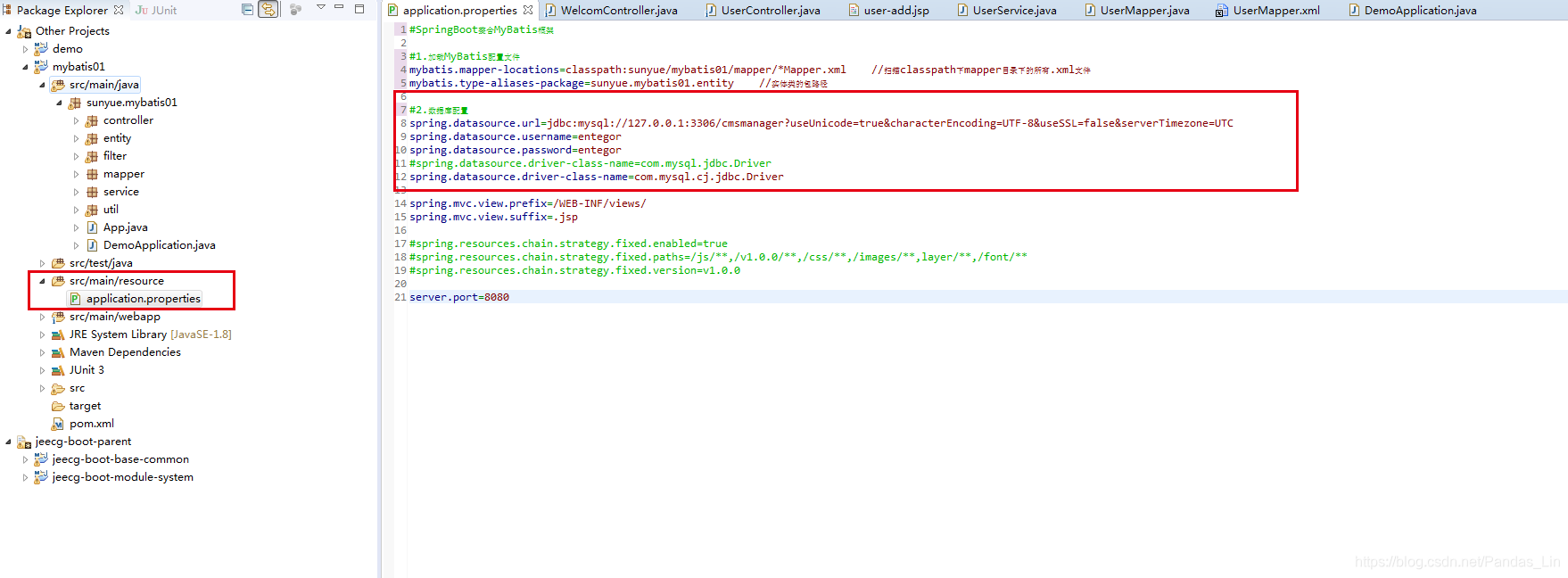This screenshot has height=578, width=1568.
Task: Expand the filter package
Action: (77, 156)
